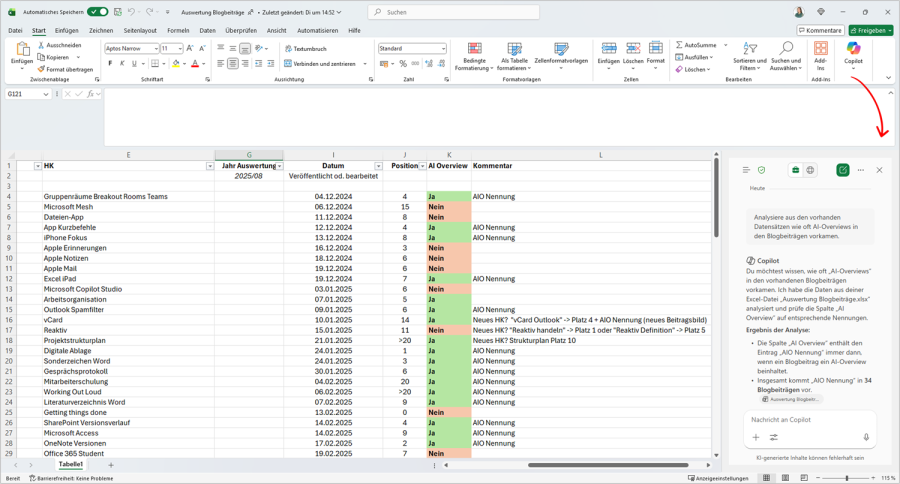900x484 pixels.
Task: Open Bedingte Formatierung menu
Action: click(x=474, y=57)
